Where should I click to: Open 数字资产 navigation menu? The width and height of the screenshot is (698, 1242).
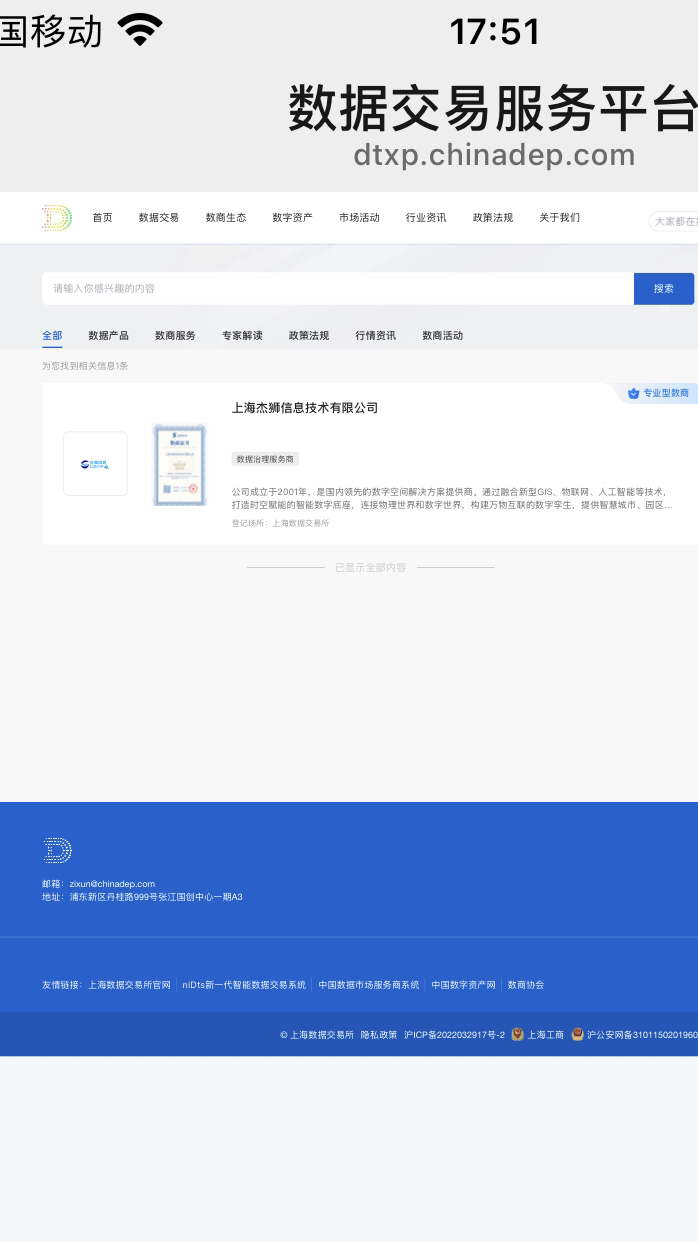click(292, 218)
